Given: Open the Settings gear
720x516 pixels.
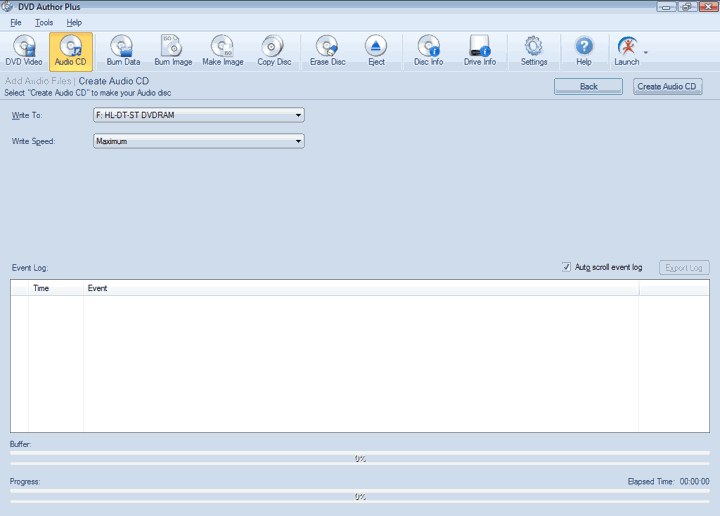Looking at the screenshot, I should [x=533, y=51].
